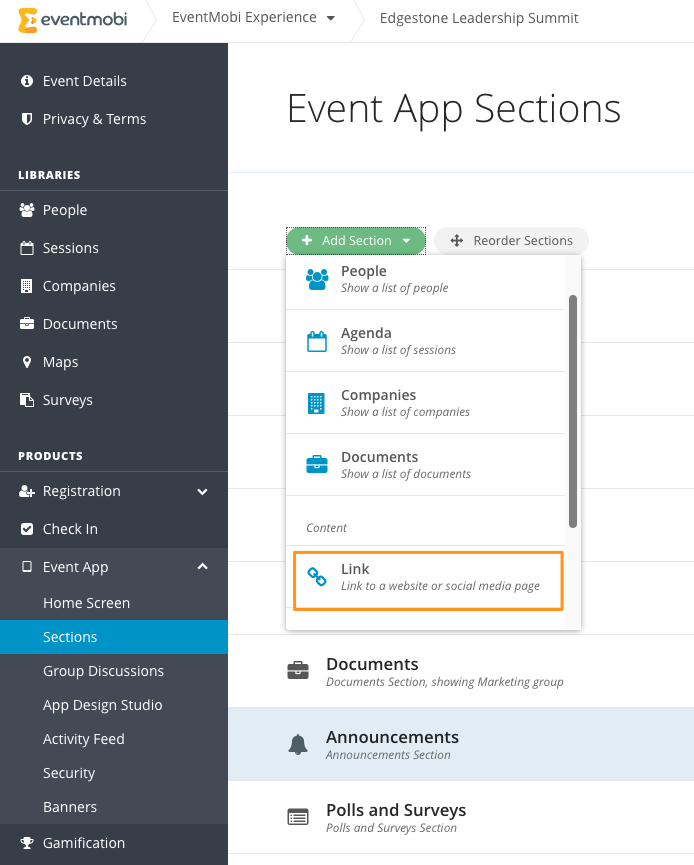Click the blue People icon in dropdown
The width and height of the screenshot is (694, 865).
(317, 279)
